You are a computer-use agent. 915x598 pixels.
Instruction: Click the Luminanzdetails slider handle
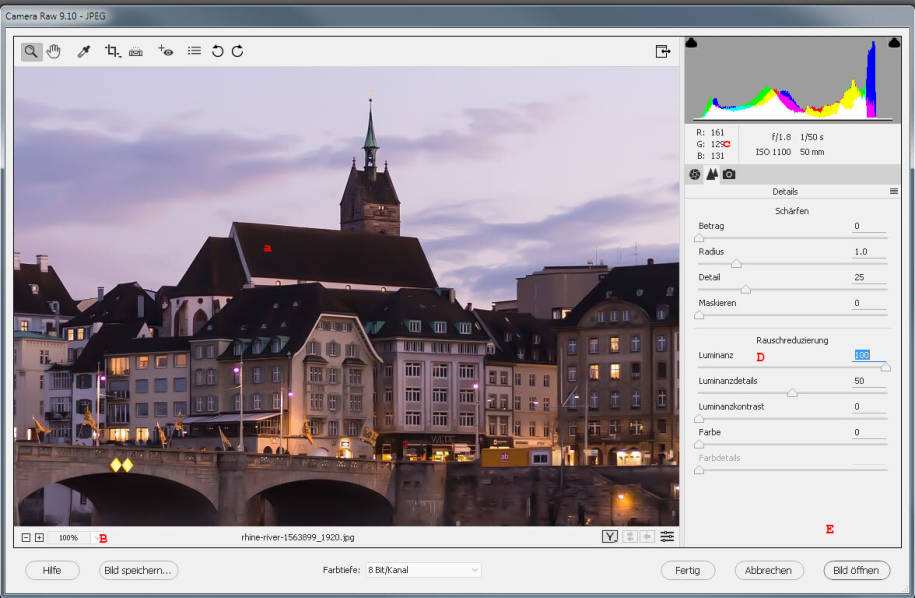pyautogui.click(x=793, y=393)
